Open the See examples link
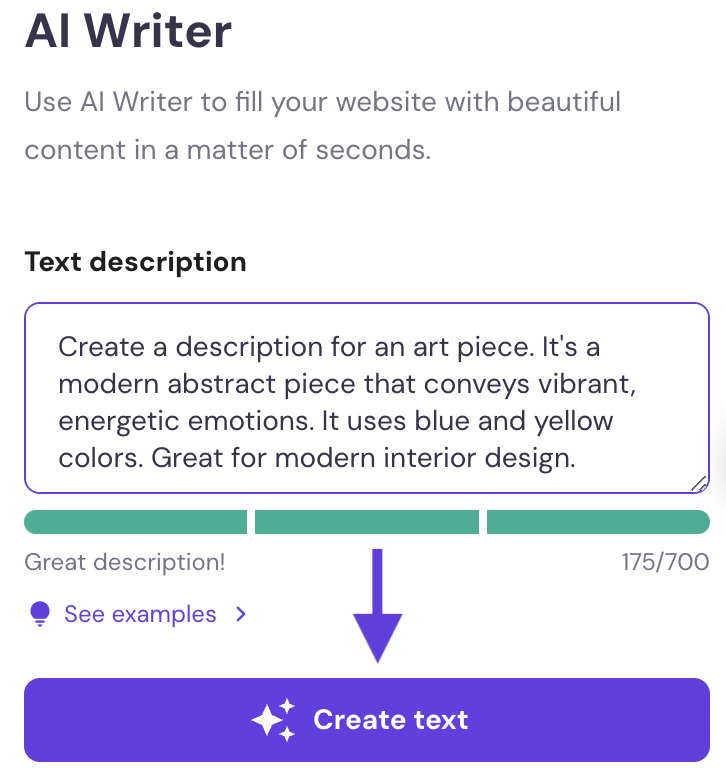 tap(140, 614)
